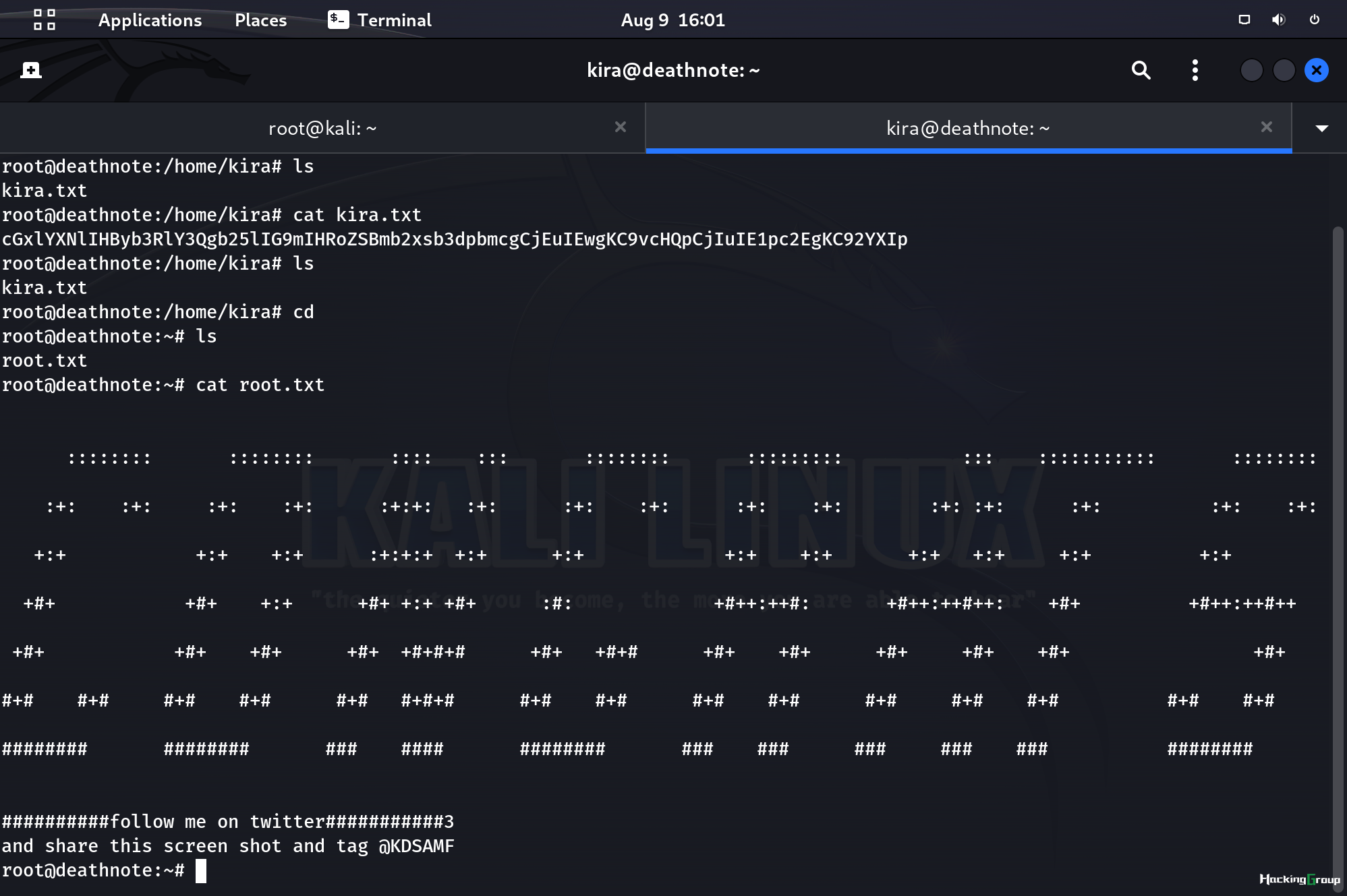Maximize the terminal window
This screenshot has width=1347, height=896.
(x=1284, y=70)
